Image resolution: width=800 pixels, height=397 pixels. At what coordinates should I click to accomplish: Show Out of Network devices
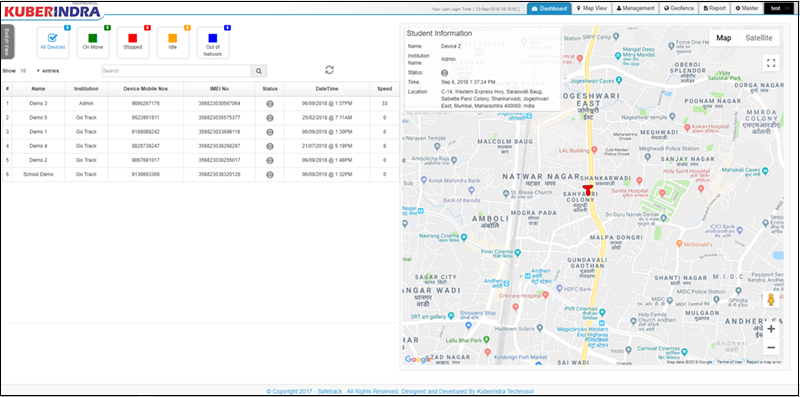pyautogui.click(x=213, y=42)
